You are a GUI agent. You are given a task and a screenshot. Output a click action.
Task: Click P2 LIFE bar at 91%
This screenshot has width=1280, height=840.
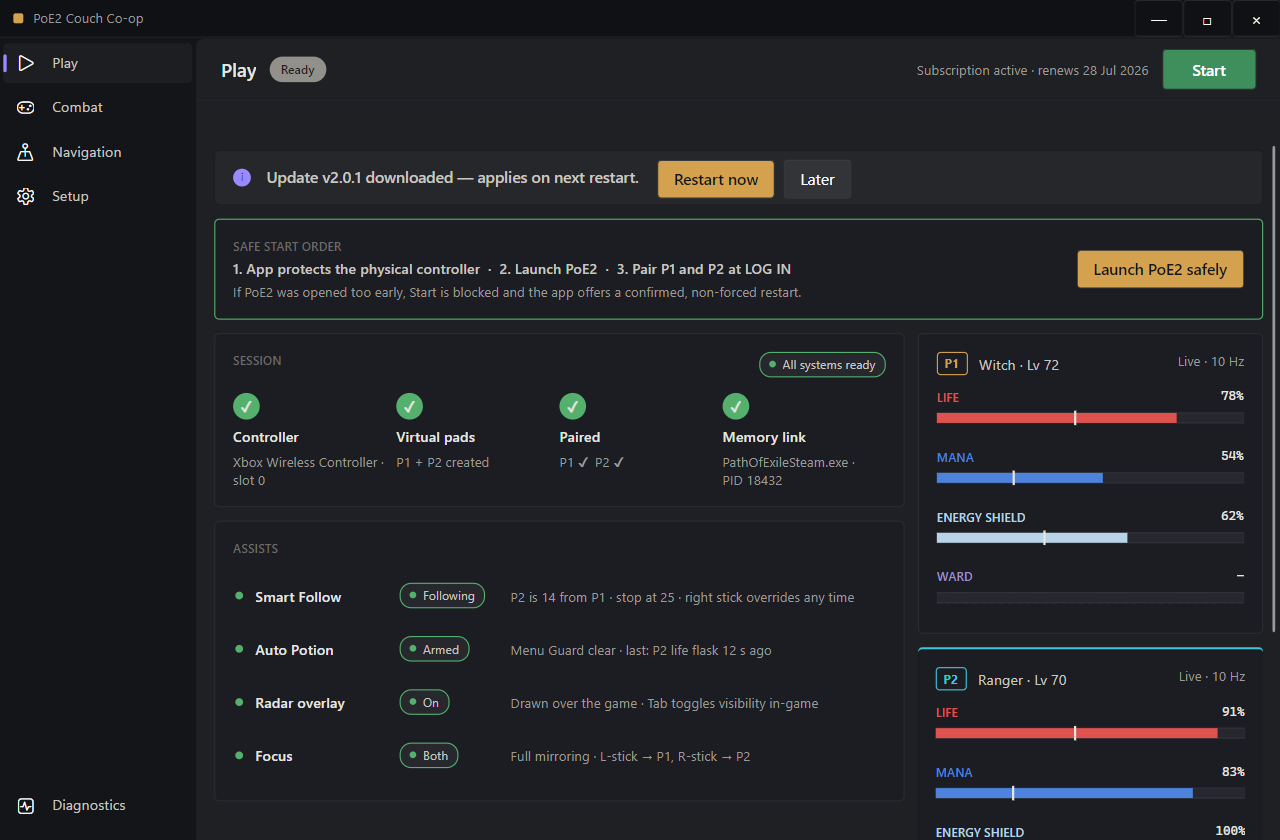(1090, 732)
